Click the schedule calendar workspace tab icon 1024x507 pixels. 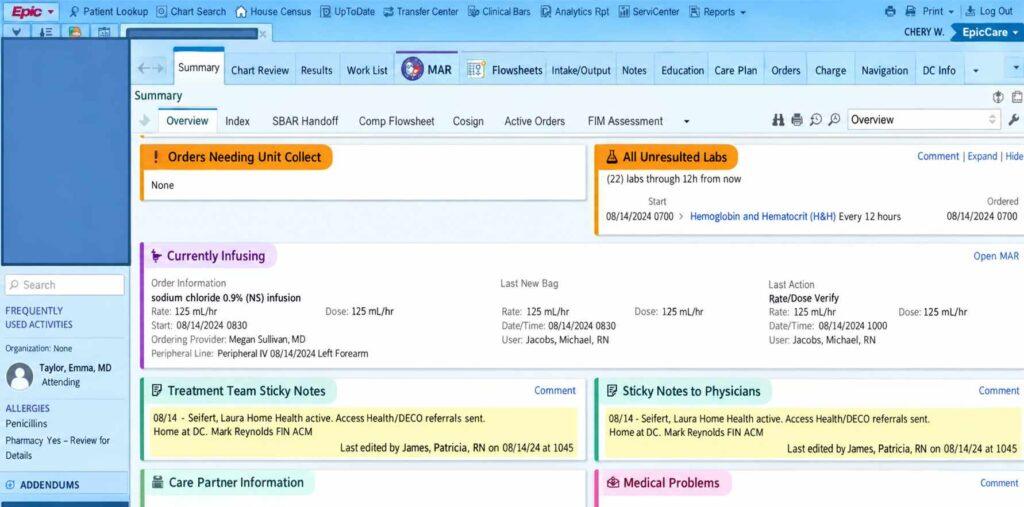click(104, 32)
